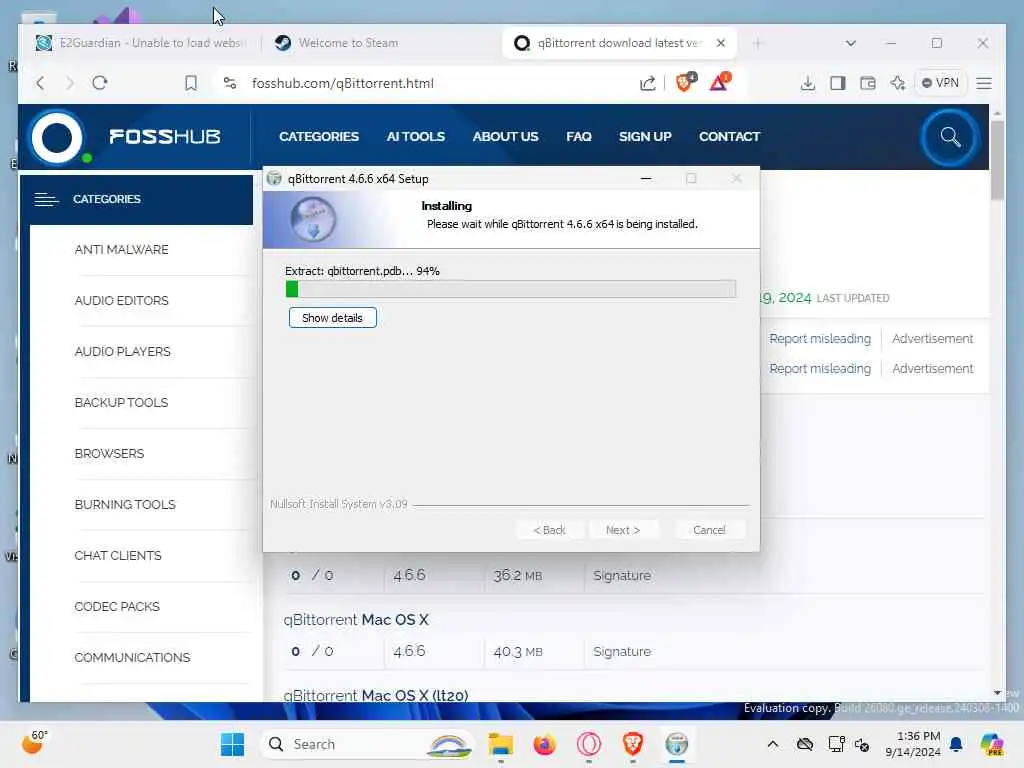This screenshot has height=768, width=1024.
Task: Click qBittorrent installer taskbar icon
Action: 677,744
